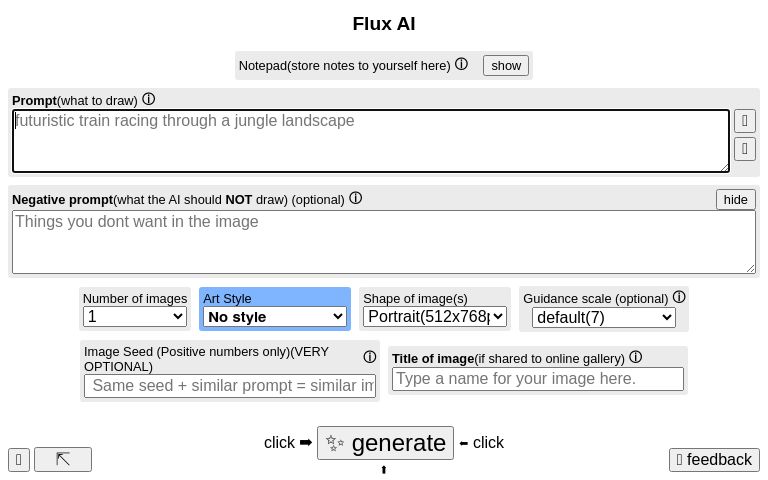
Task: Click the info icon beside Notepad label
Action: click(x=461, y=64)
